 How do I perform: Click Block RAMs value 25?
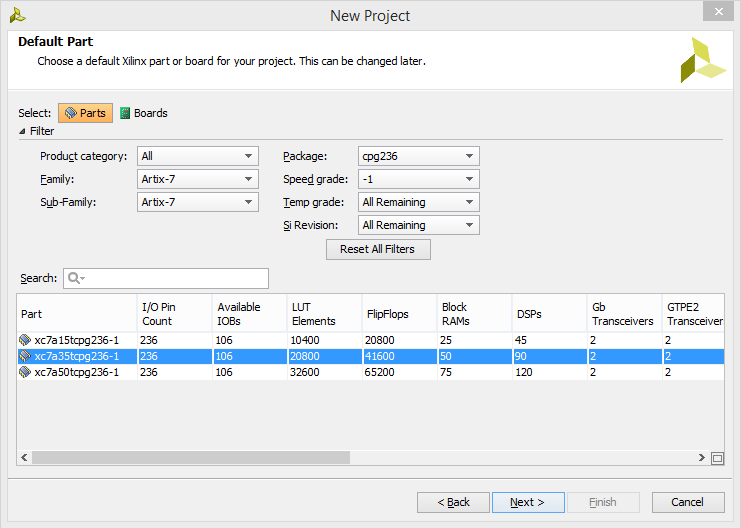coord(446,340)
